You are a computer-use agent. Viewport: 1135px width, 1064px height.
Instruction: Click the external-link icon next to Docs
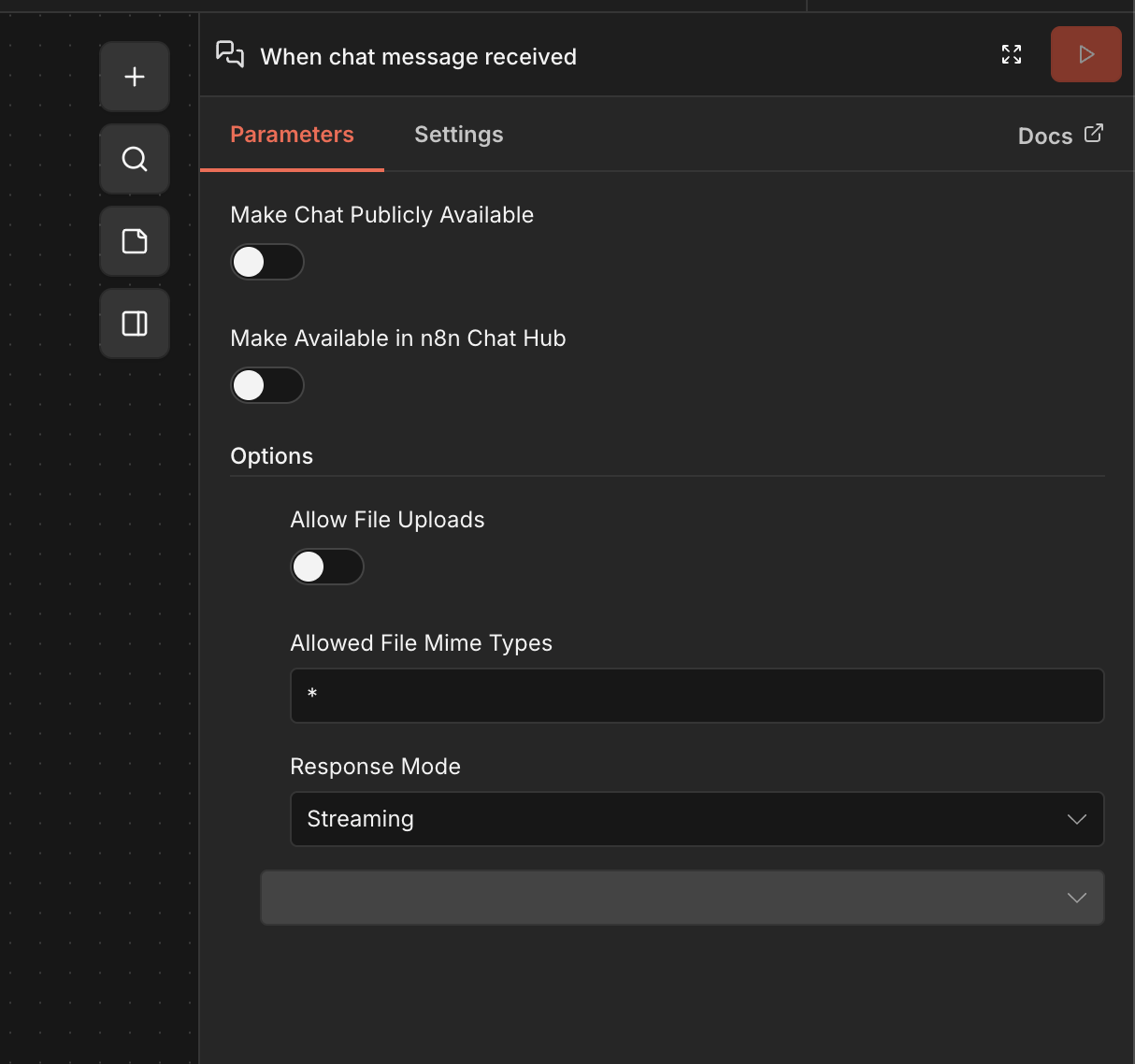pyautogui.click(x=1094, y=133)
